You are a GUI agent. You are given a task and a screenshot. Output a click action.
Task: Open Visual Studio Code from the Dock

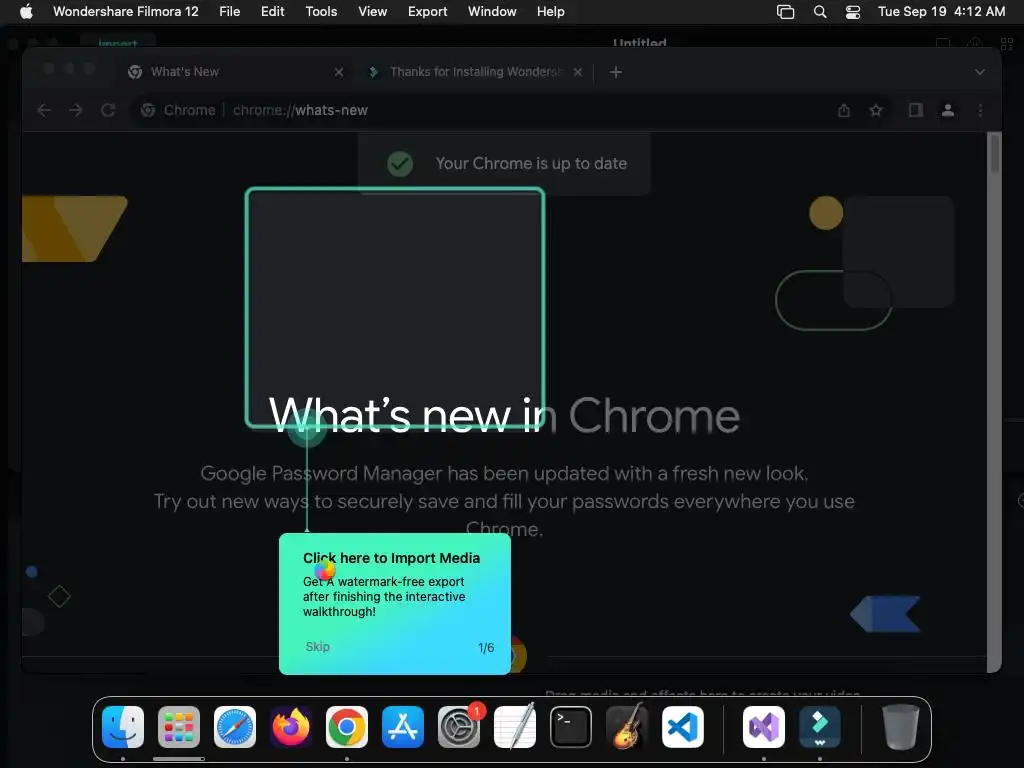[682, 726]
